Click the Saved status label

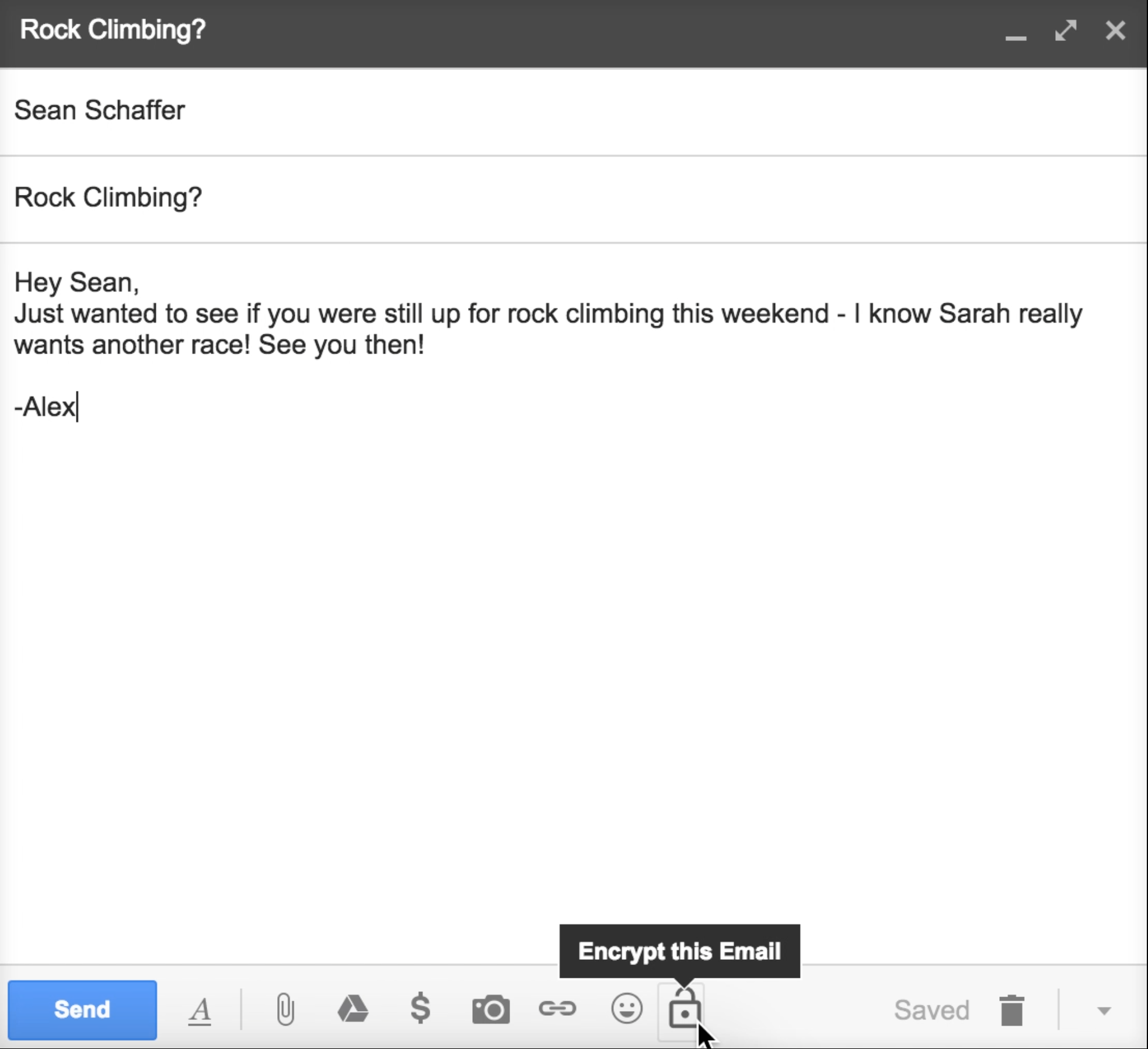[931, 1010]
